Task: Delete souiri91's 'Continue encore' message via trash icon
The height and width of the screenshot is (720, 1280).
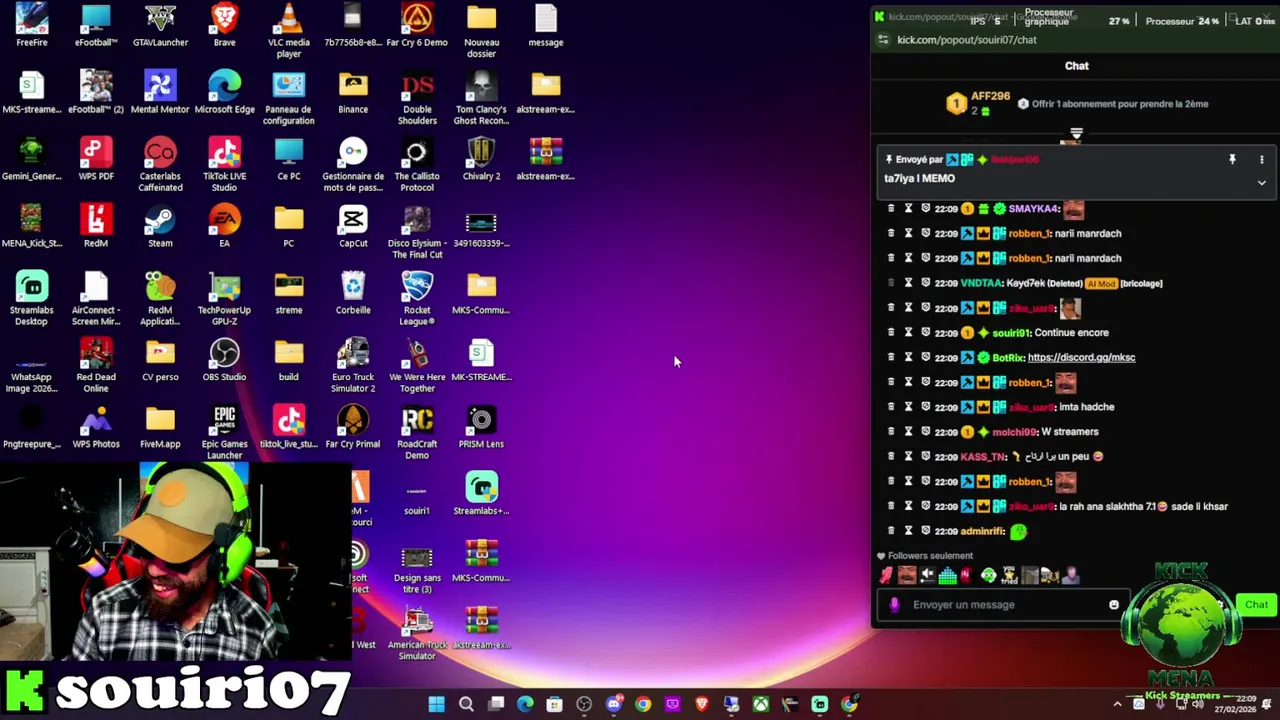Action: pos(891,332)
